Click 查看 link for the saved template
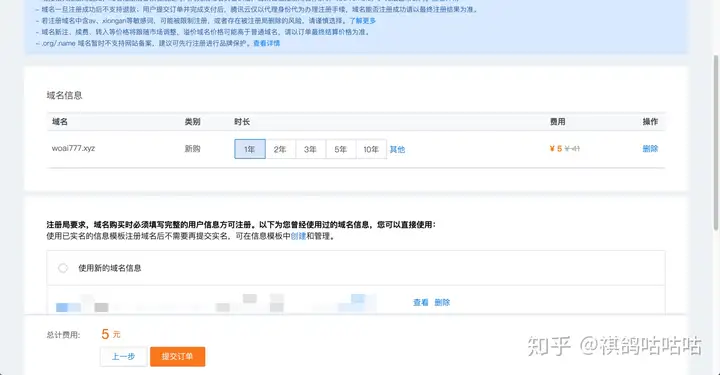 (421, 302)
